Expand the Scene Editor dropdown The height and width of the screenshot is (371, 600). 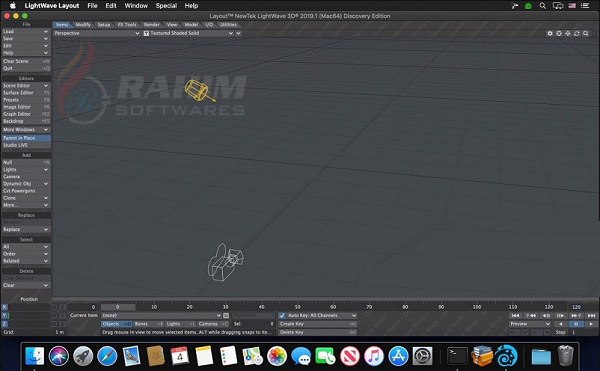[26, 86]
